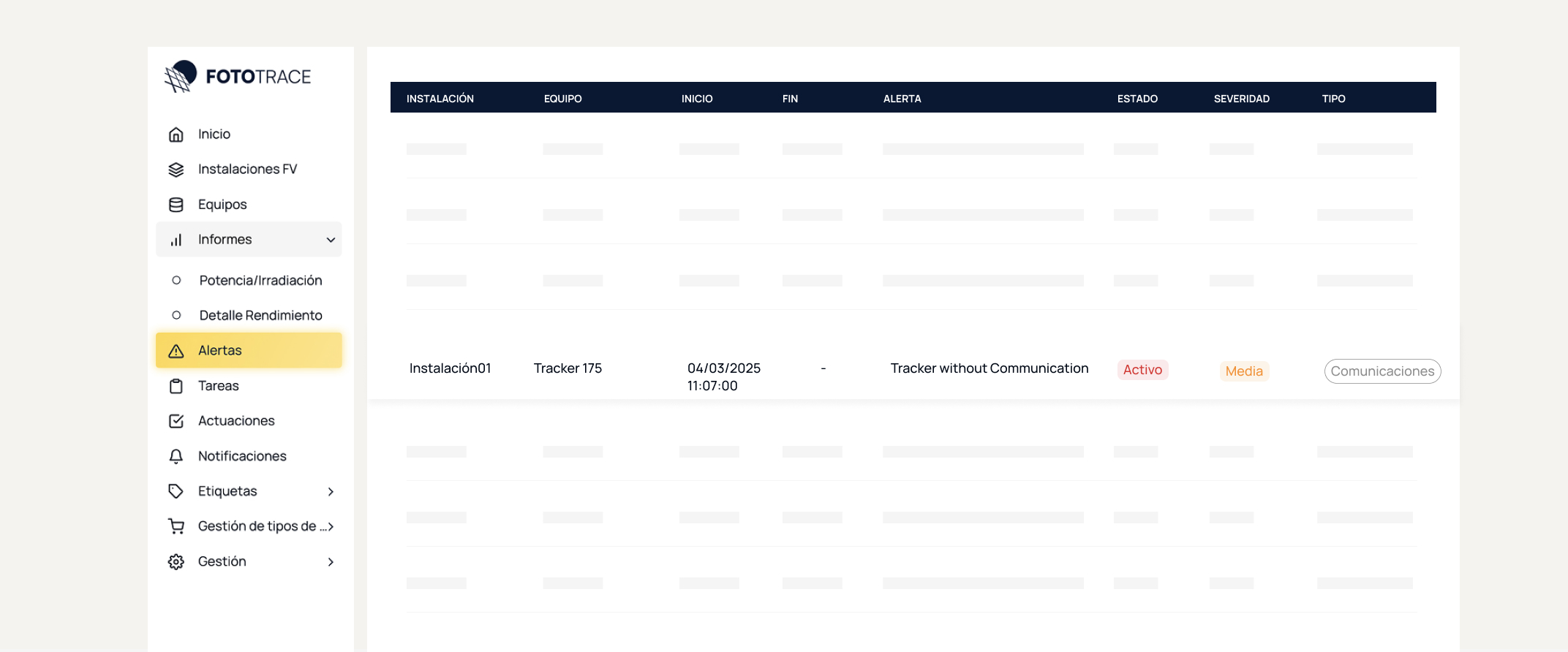Screen dimensions: 1568x652
Task: Click the Actuaciones check-square icon
Action: [176, 421]
